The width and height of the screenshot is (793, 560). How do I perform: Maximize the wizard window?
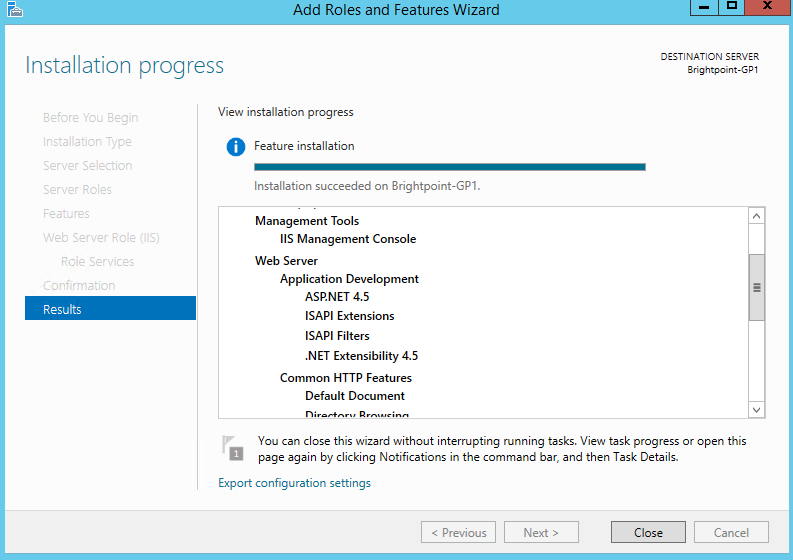[731, 7]
